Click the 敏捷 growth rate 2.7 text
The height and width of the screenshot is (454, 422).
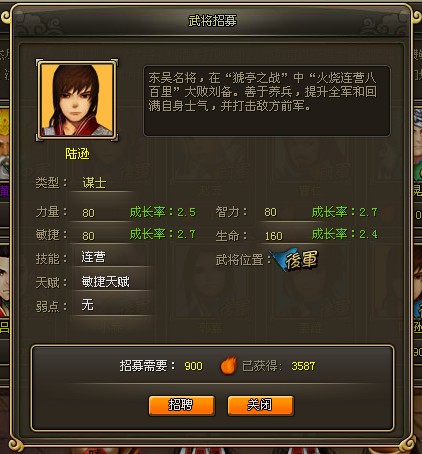coord(163,234)
